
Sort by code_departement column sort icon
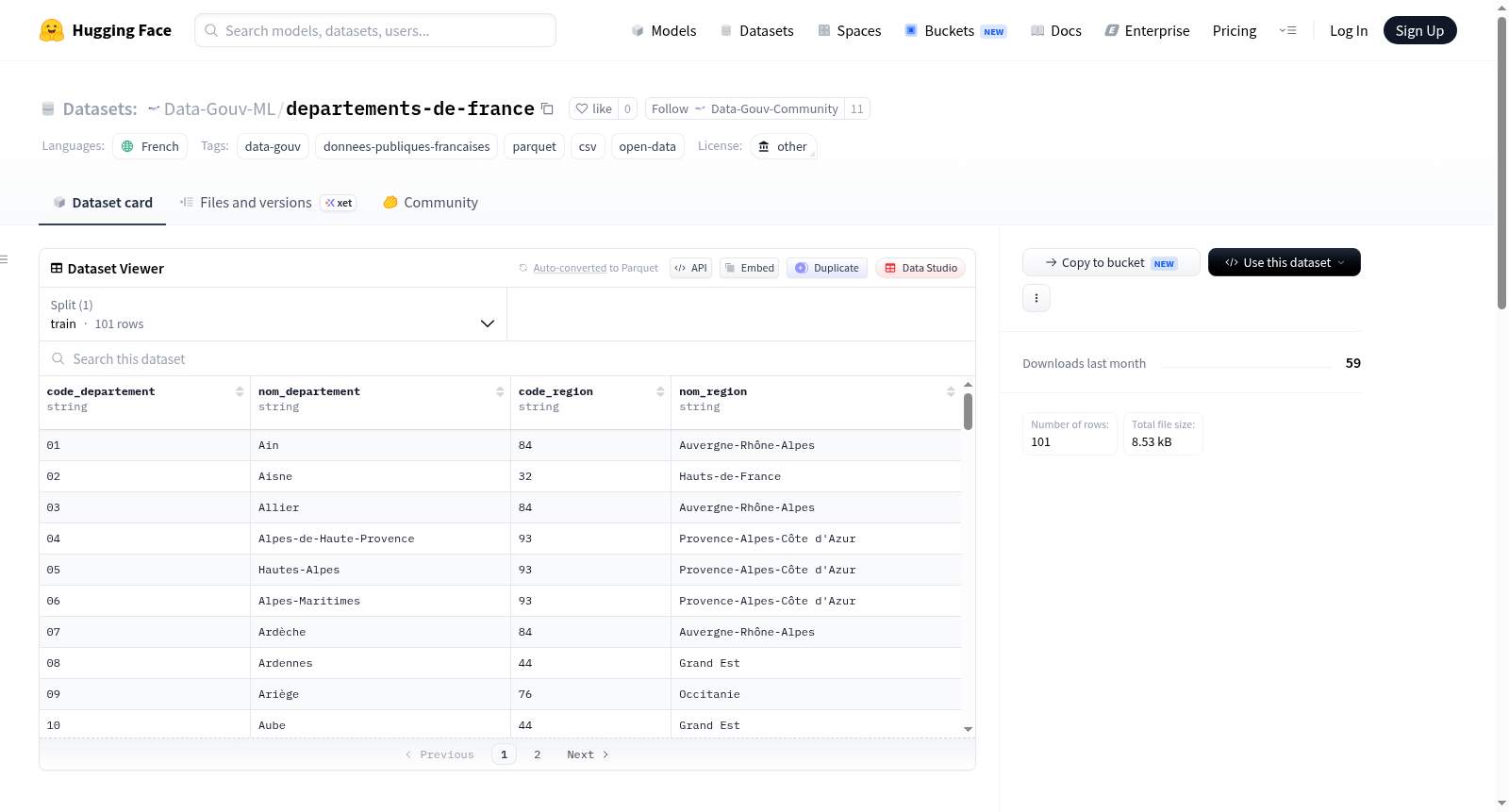tap(240, 391)
